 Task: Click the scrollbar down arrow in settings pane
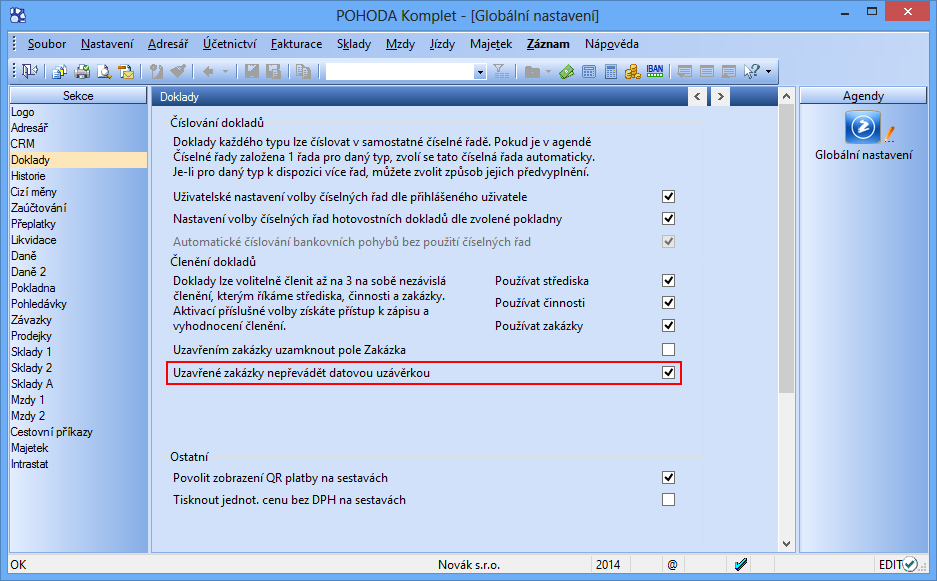click(x=786, y=543)
